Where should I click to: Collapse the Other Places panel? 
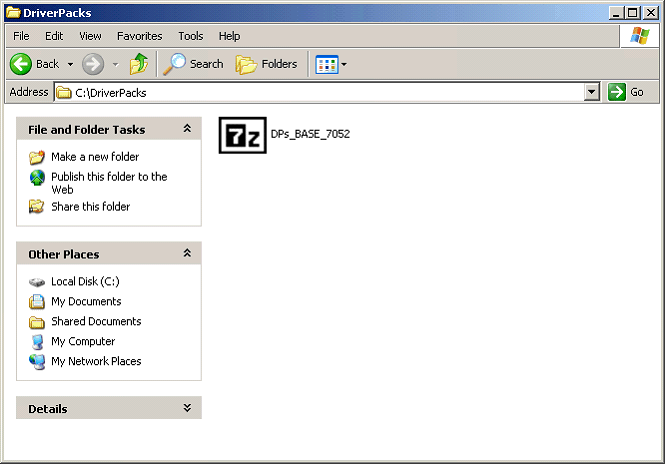tap(187, 254)
